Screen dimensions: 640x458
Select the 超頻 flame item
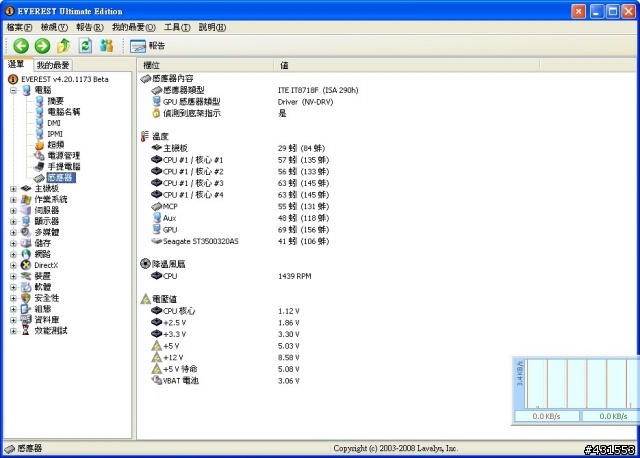coord(56,145)
